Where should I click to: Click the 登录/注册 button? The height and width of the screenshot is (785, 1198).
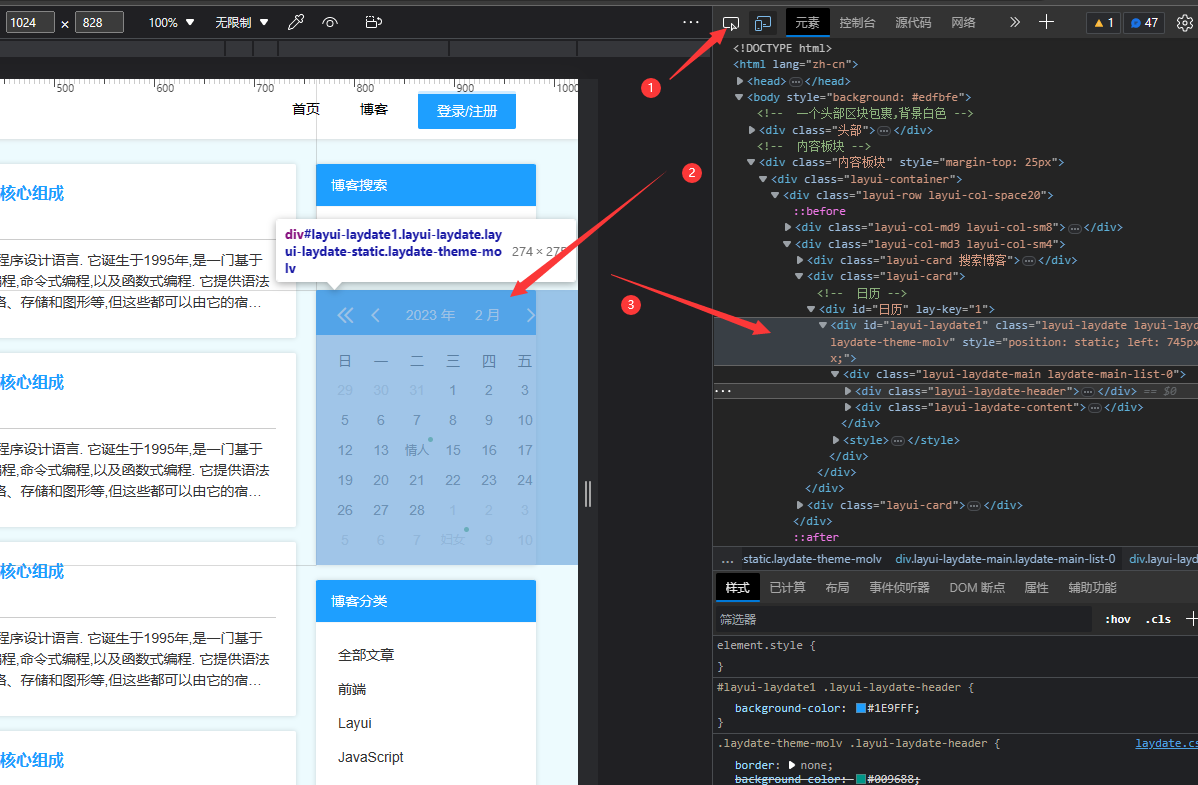click(x=467, y=112)
